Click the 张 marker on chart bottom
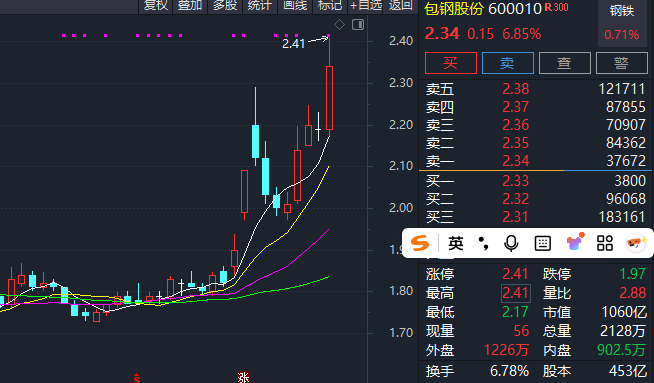The width and height of the screenshot is (654, 383). pyautogui.click(x=243, y=378)
